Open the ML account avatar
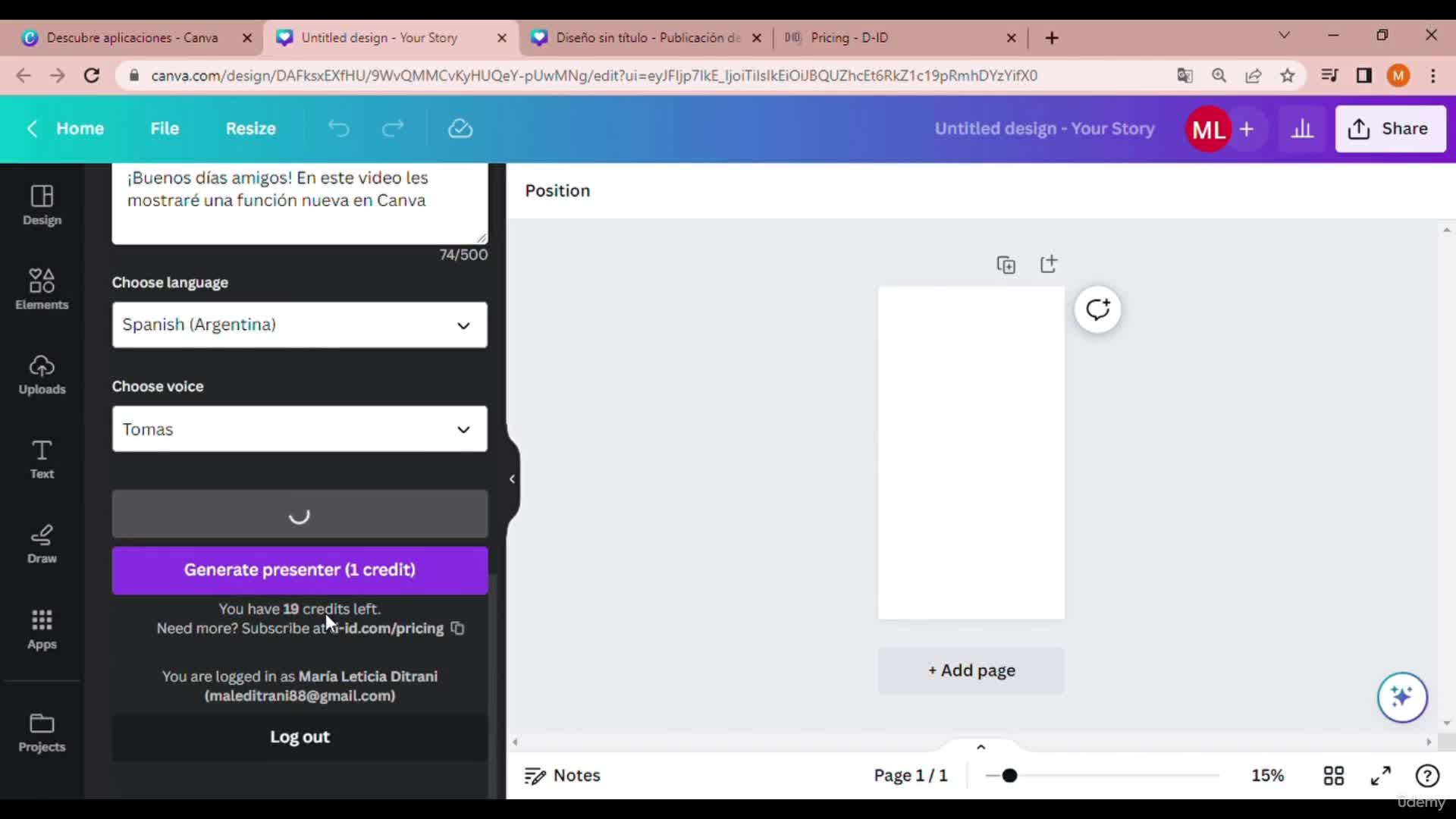This screenshot has height=819, width=1456. pyautogui.click(x=1208, y=129)
